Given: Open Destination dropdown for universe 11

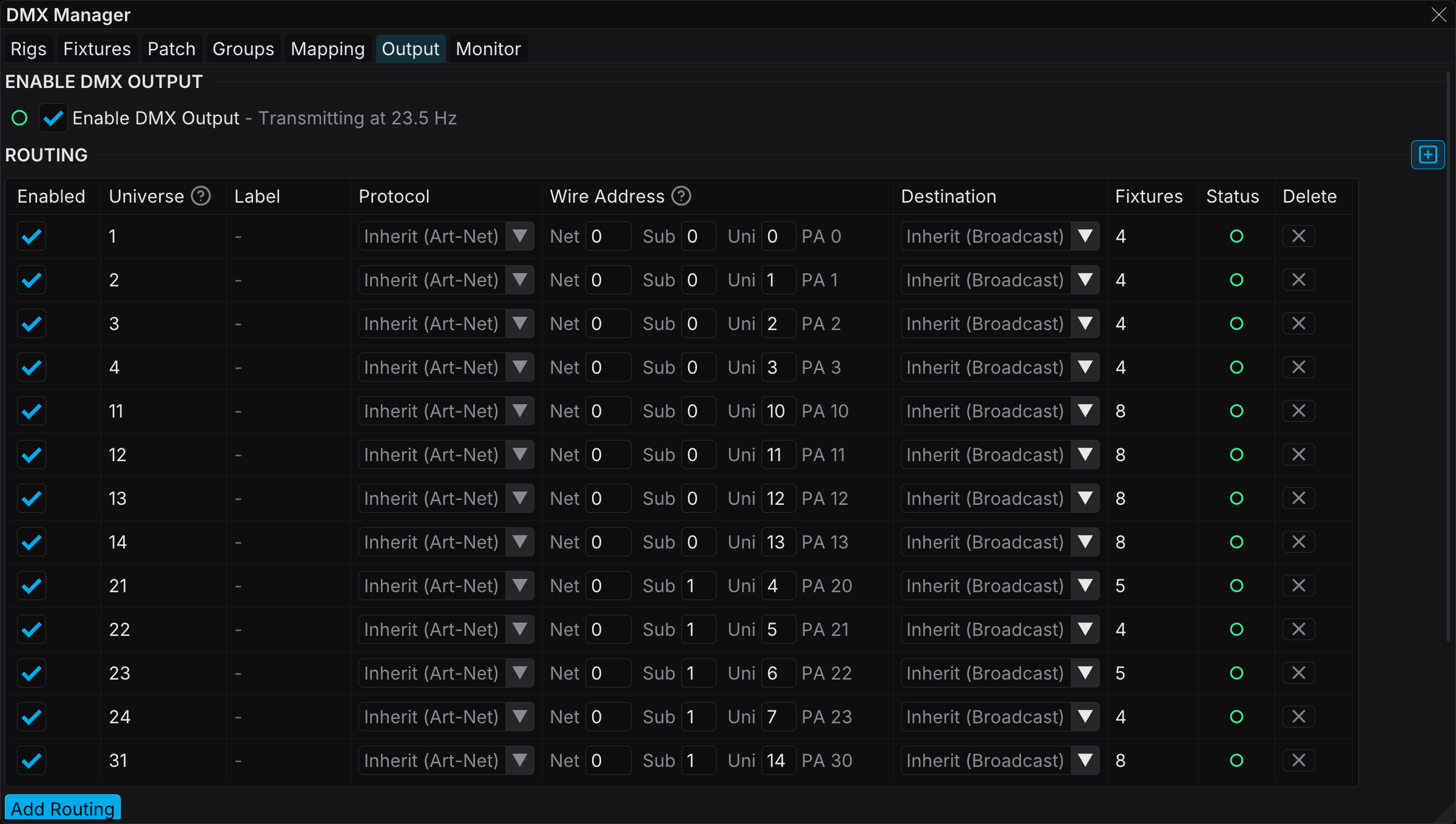Looking at the screenshot, I should [1000, 411].
